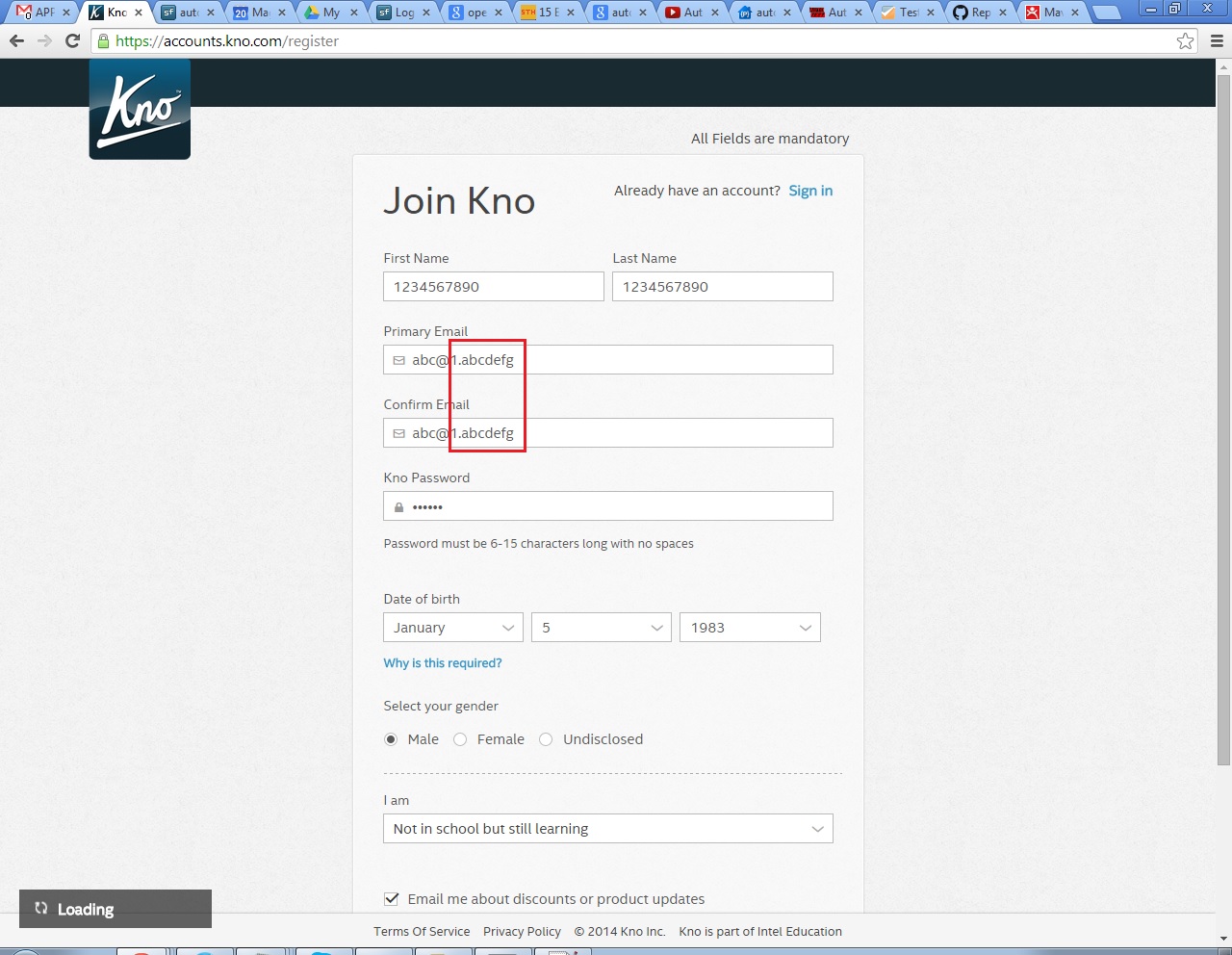Viewport: 1232px width, 955px height.
Task: Click the First Name input field
Action: pos(494,287)
